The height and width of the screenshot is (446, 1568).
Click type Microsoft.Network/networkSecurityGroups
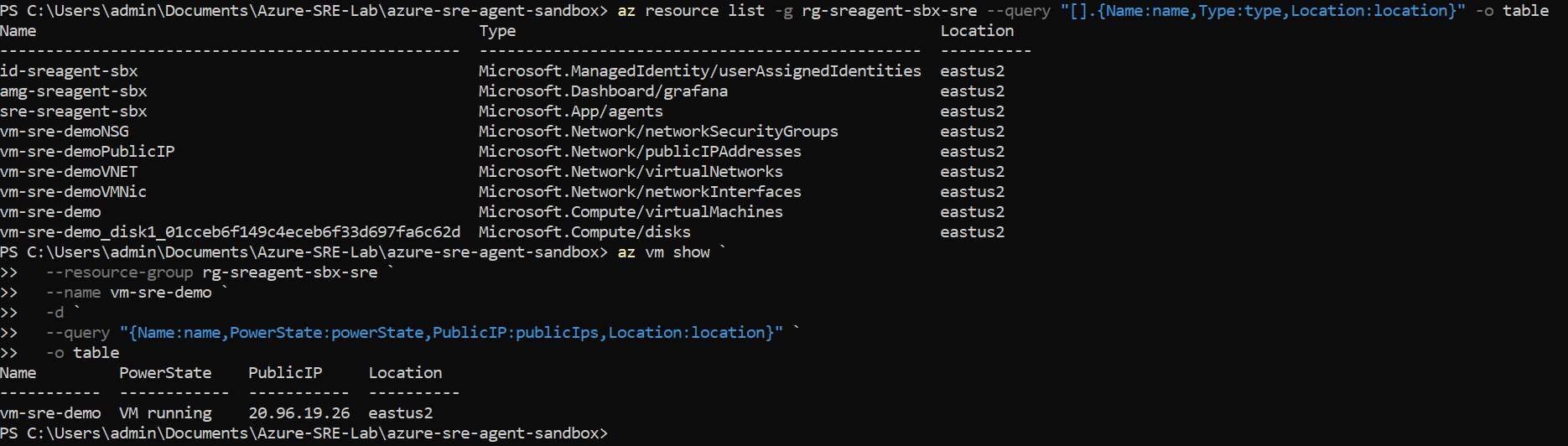point(659,132)
